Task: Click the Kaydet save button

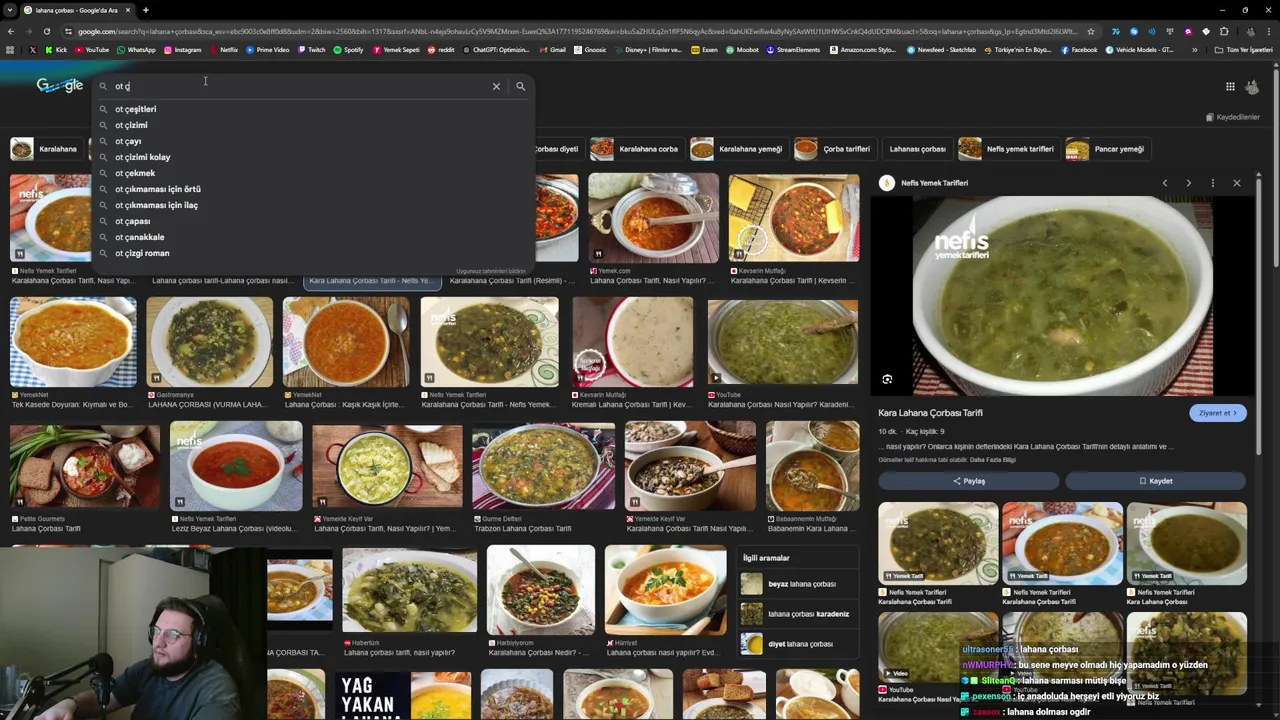Action: [x=1155, y=481]
